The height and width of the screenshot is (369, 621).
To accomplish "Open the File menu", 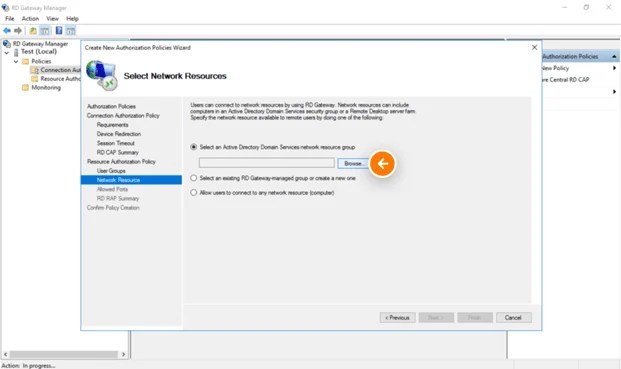I will 10,19.
